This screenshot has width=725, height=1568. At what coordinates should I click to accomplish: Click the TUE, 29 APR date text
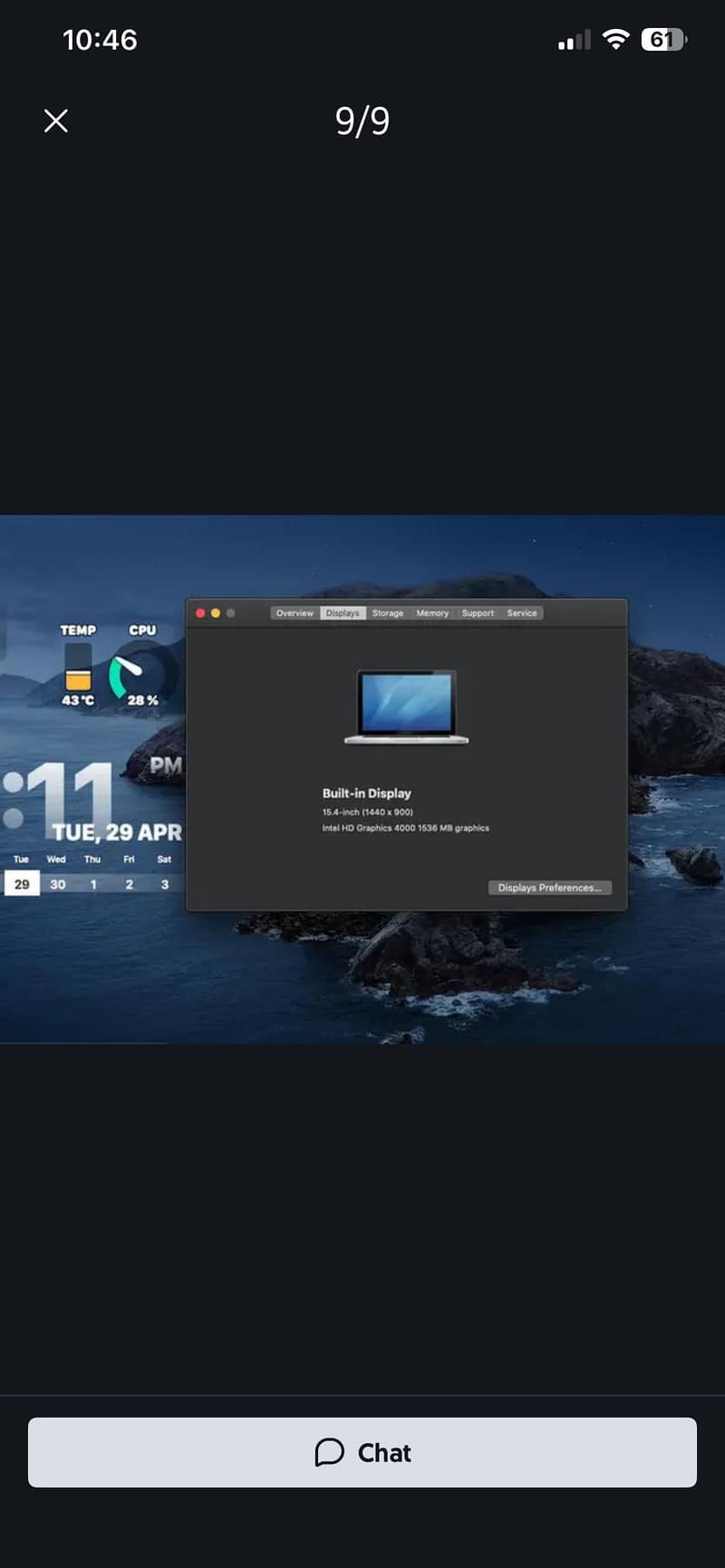117,832
